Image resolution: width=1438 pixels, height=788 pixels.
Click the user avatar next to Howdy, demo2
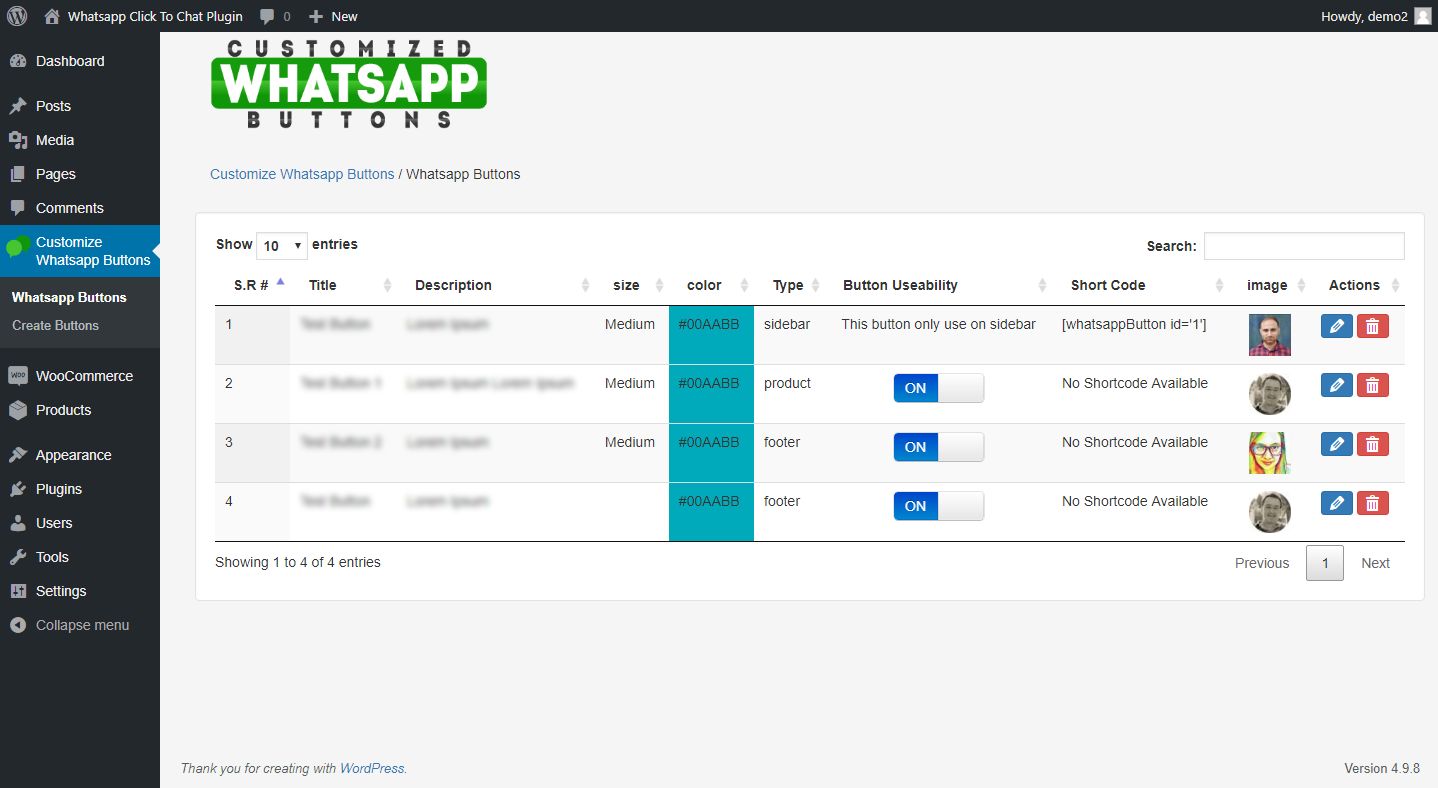[1422, 16]
